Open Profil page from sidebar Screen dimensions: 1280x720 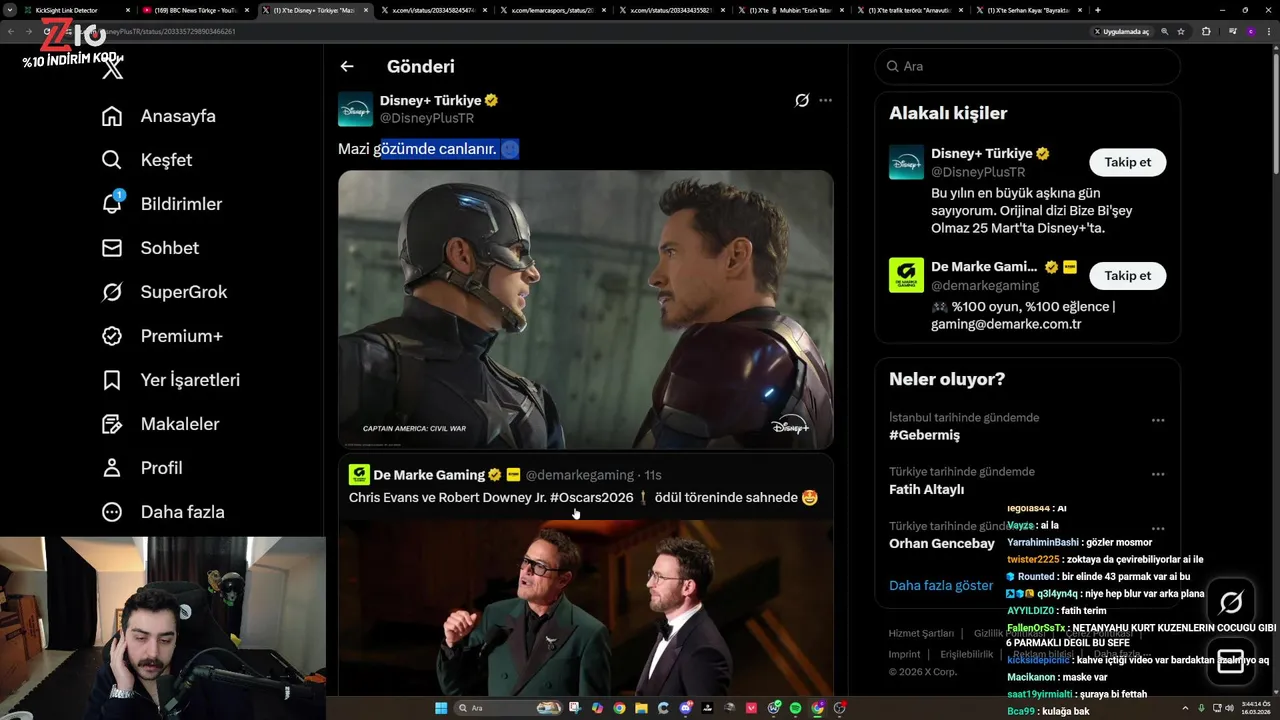click(141, 468)
